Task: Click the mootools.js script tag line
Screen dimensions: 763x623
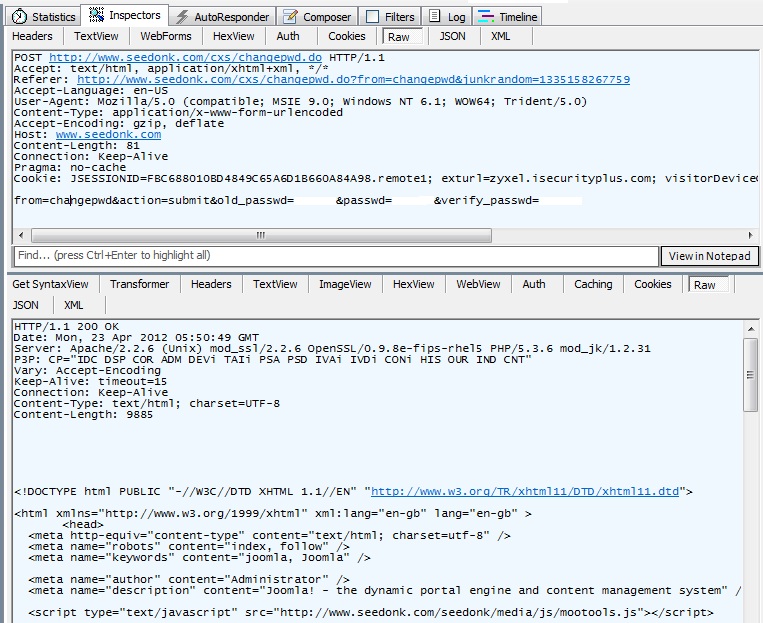Action: tap(371, 612)
